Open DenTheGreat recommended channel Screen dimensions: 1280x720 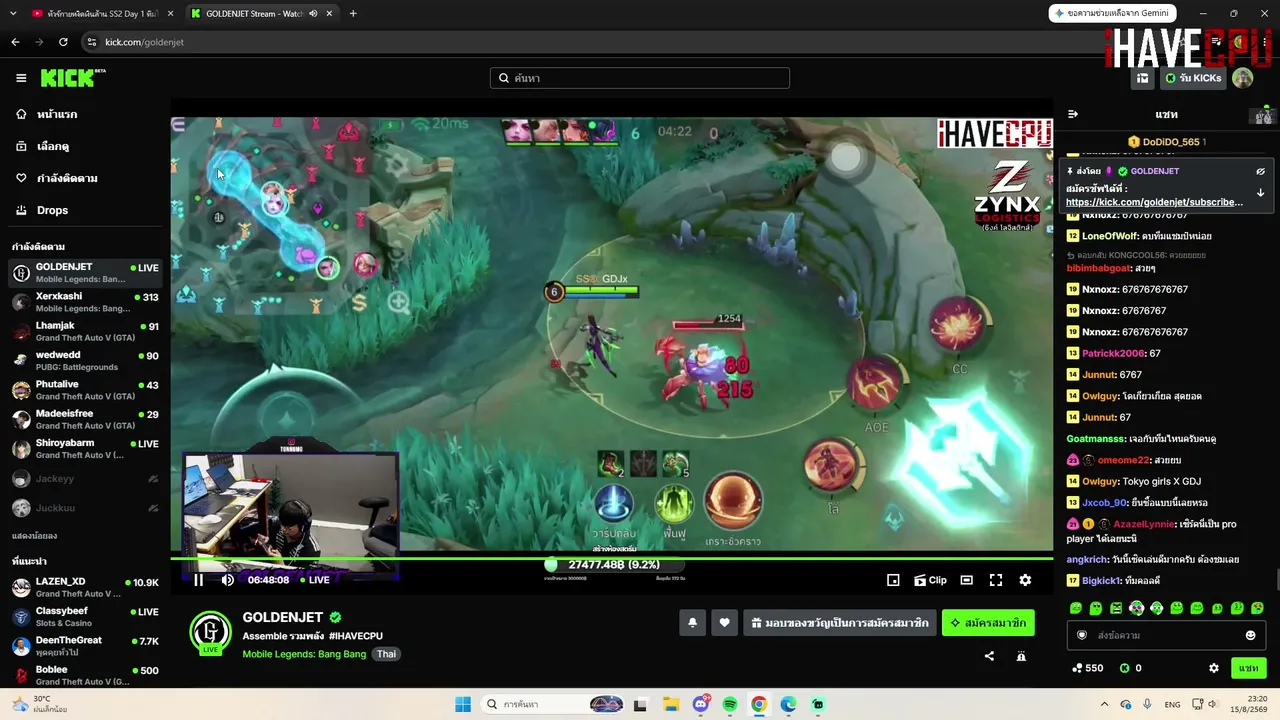tap(85, 646)
